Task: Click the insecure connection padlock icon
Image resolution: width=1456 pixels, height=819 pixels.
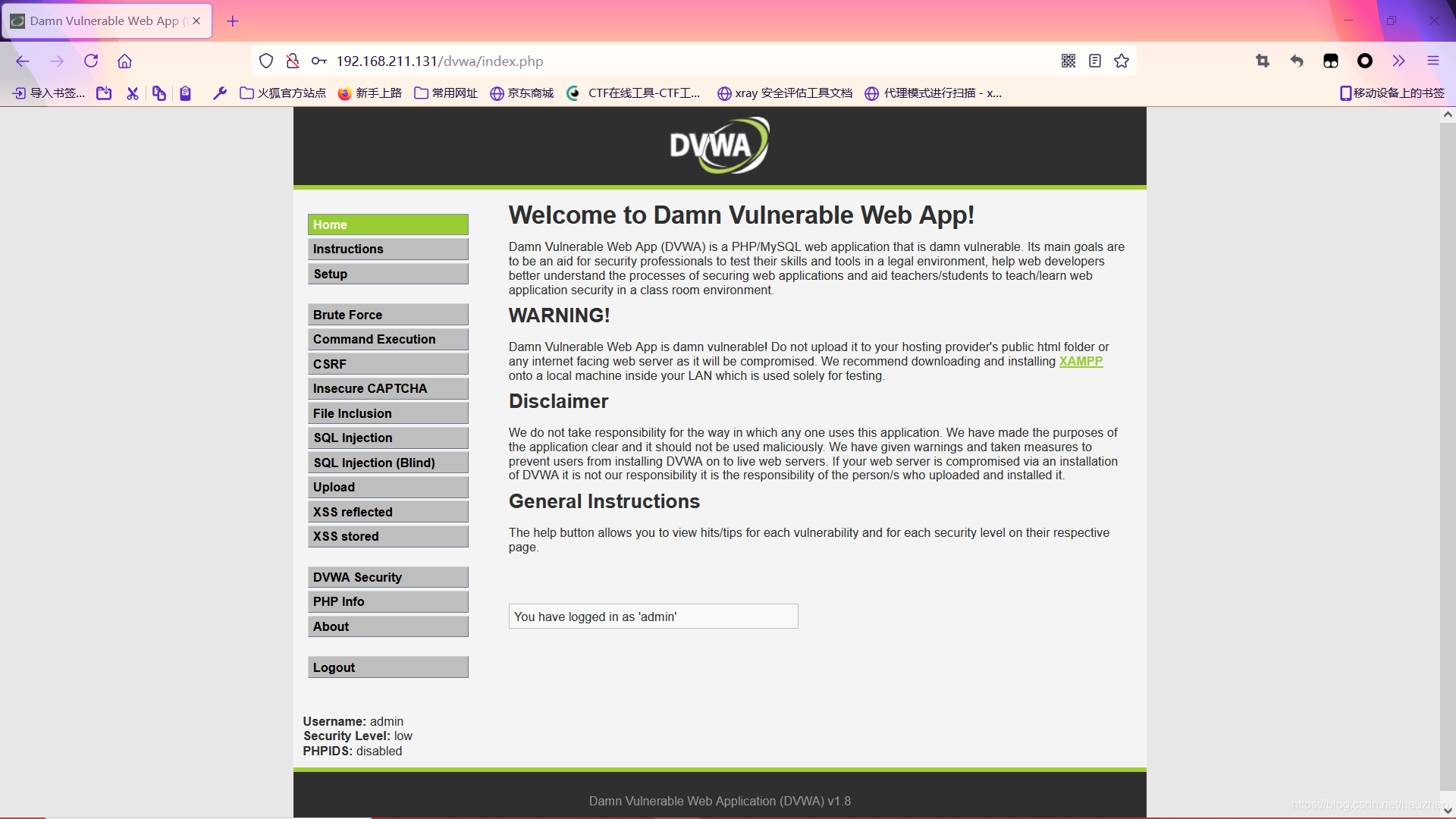Action: point(293,61)
